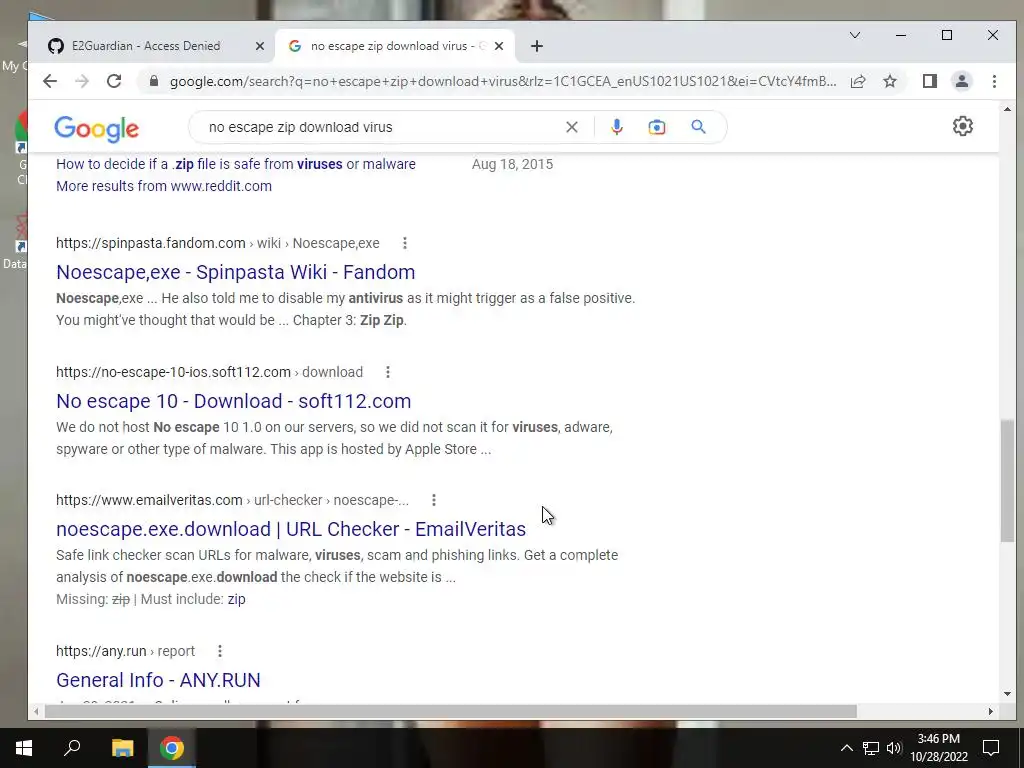The width and height of the screenshot is (1024, 768).
Task: Switch to E2Guardian - Access Denied tab
Action: [x=144, y=46]
